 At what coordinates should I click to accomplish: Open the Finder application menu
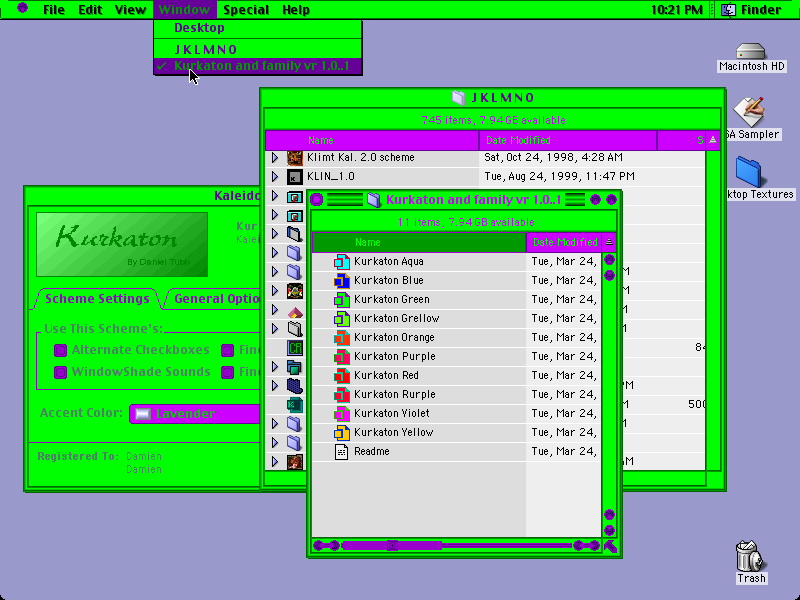751,10
